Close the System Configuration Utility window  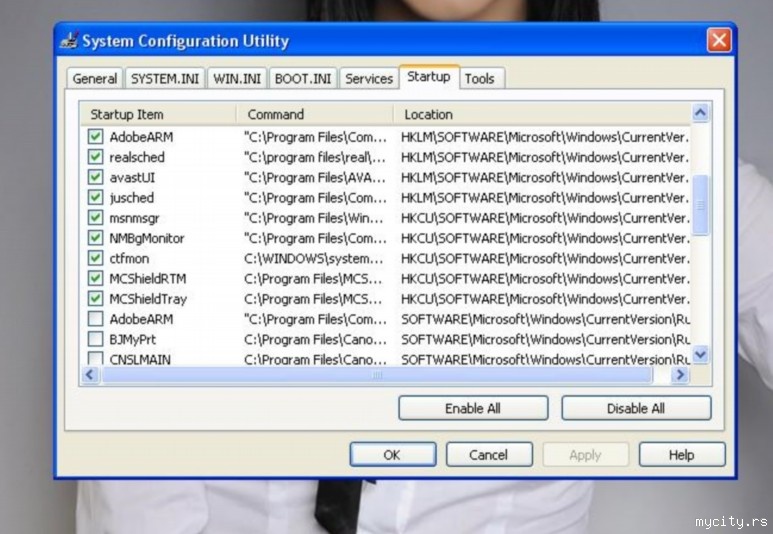[x=719, y=40]
